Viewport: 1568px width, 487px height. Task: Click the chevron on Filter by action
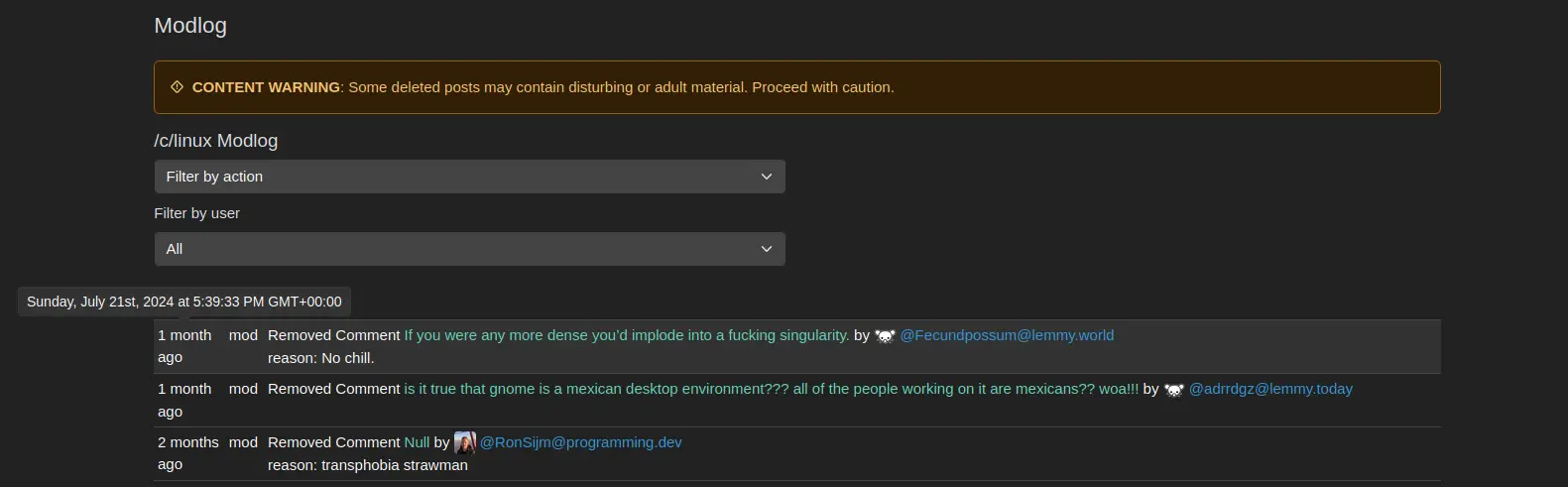click(766, 177)
